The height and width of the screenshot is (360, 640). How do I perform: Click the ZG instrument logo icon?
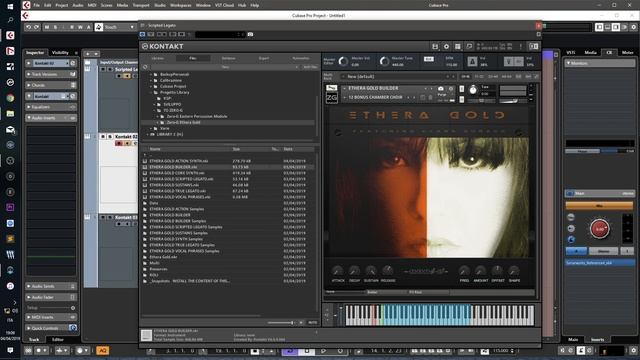coord(331,98)
